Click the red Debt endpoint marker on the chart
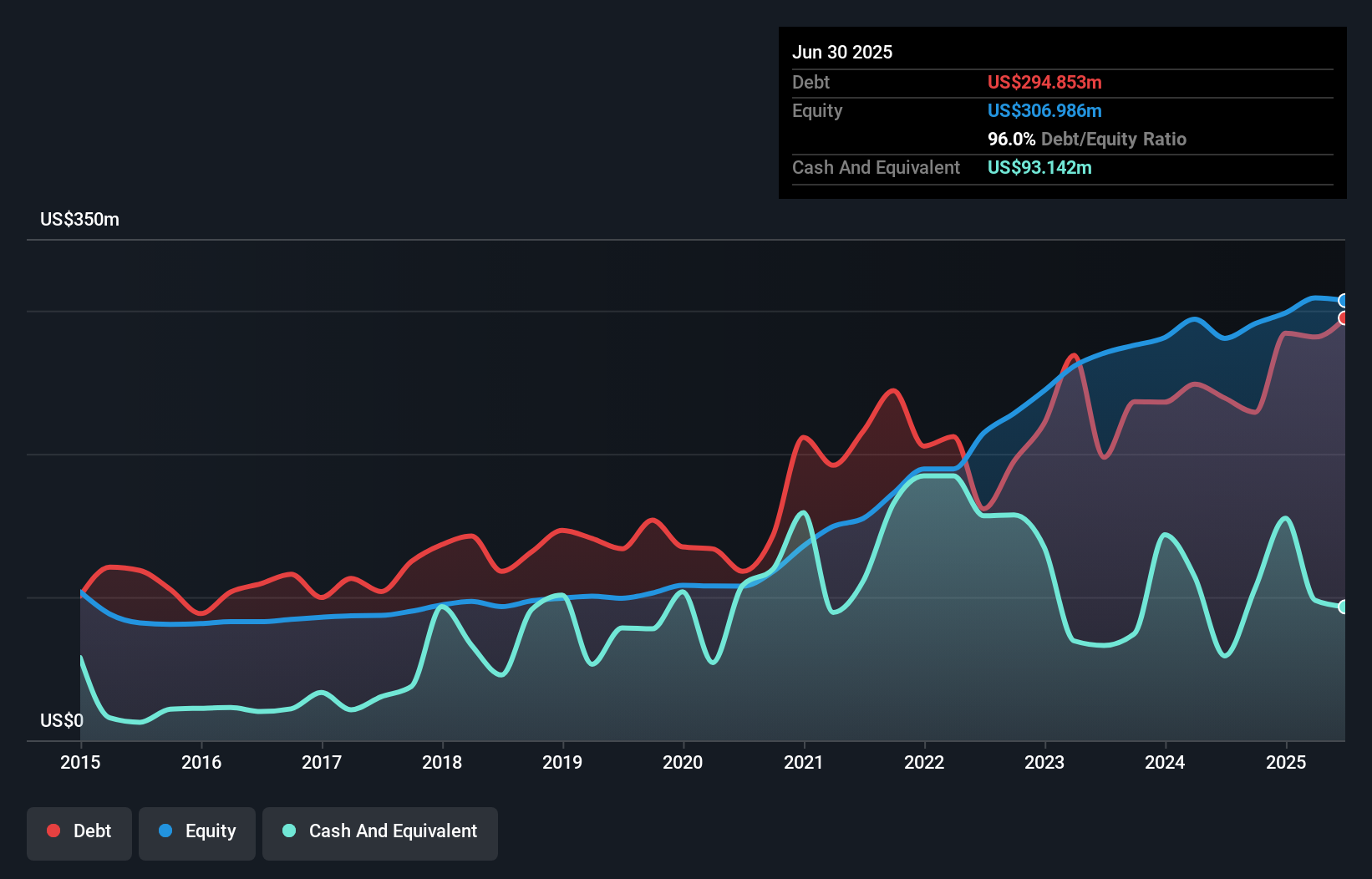The height and width of the screenshot is (879, 1372). [x=1343, y=318]
